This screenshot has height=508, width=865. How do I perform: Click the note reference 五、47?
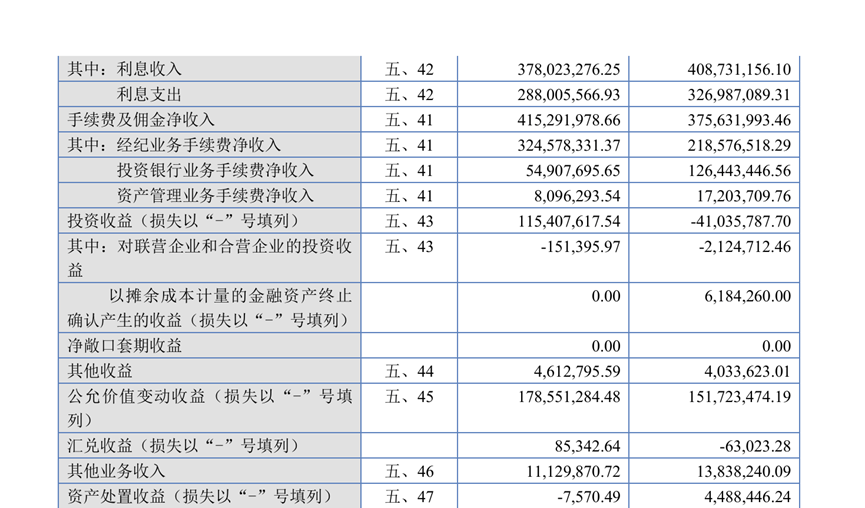409,497
